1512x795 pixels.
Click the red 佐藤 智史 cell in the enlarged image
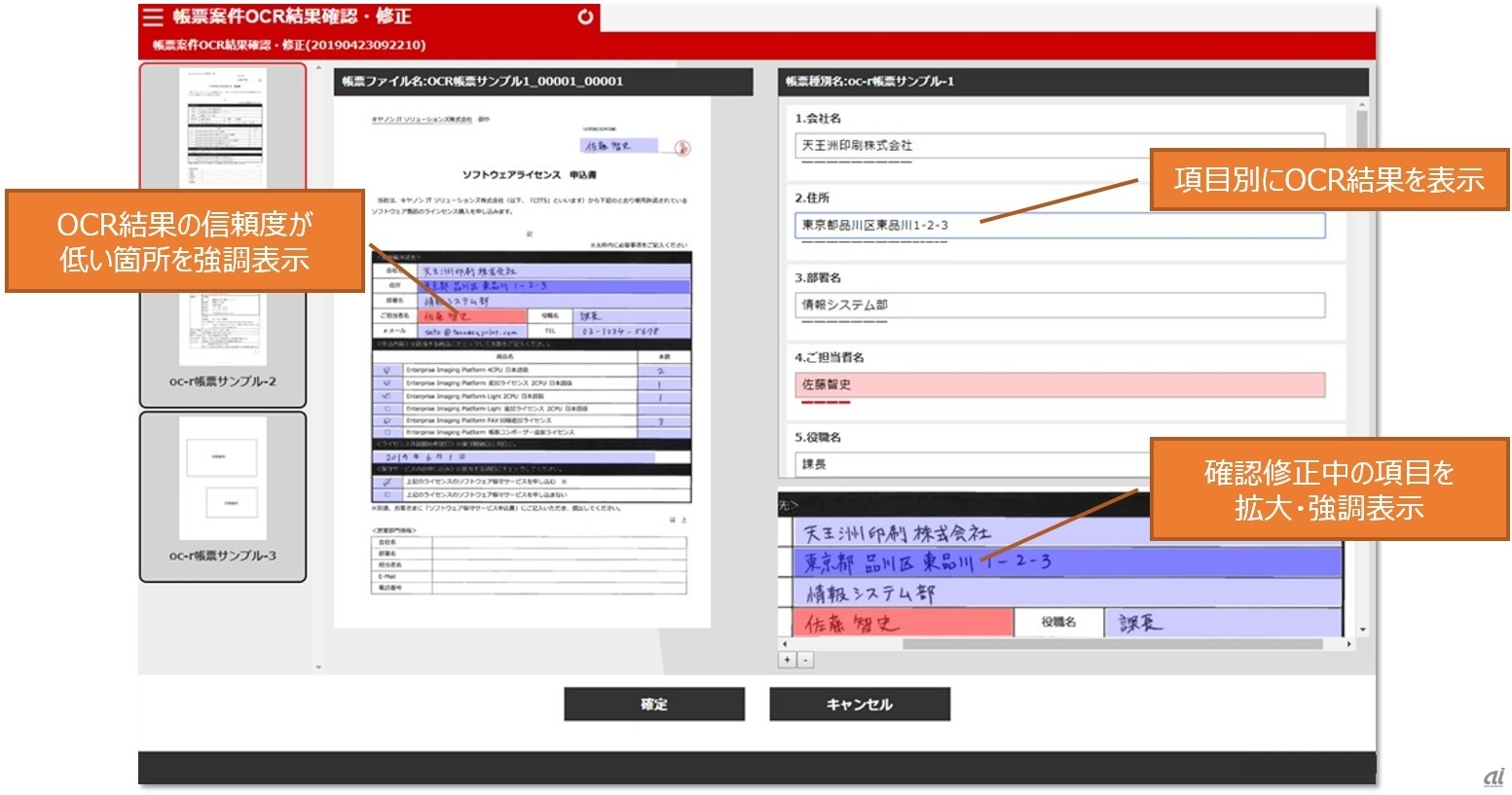point(904,623)
